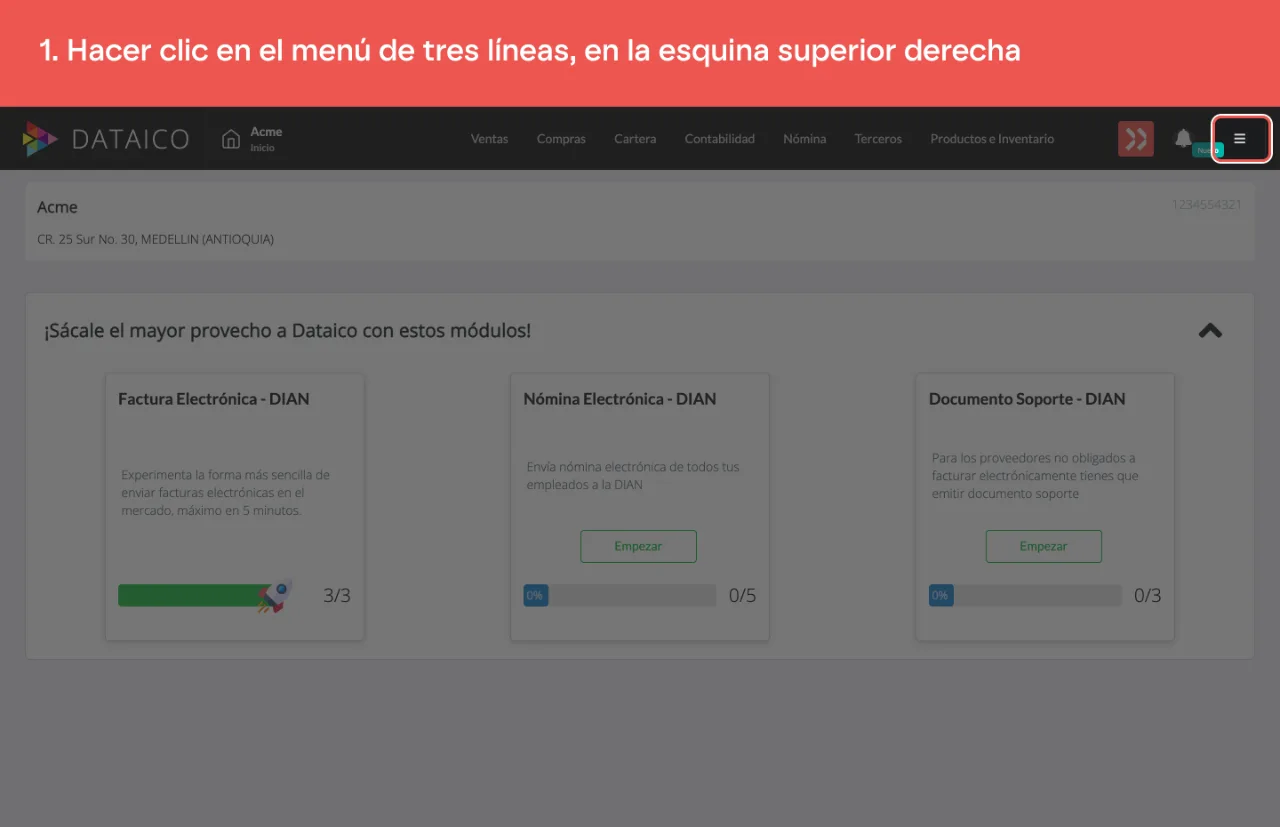This screenshot has width=1280, height=827.
Task: Click the company number 1234554321
Action: [1207, 205]
